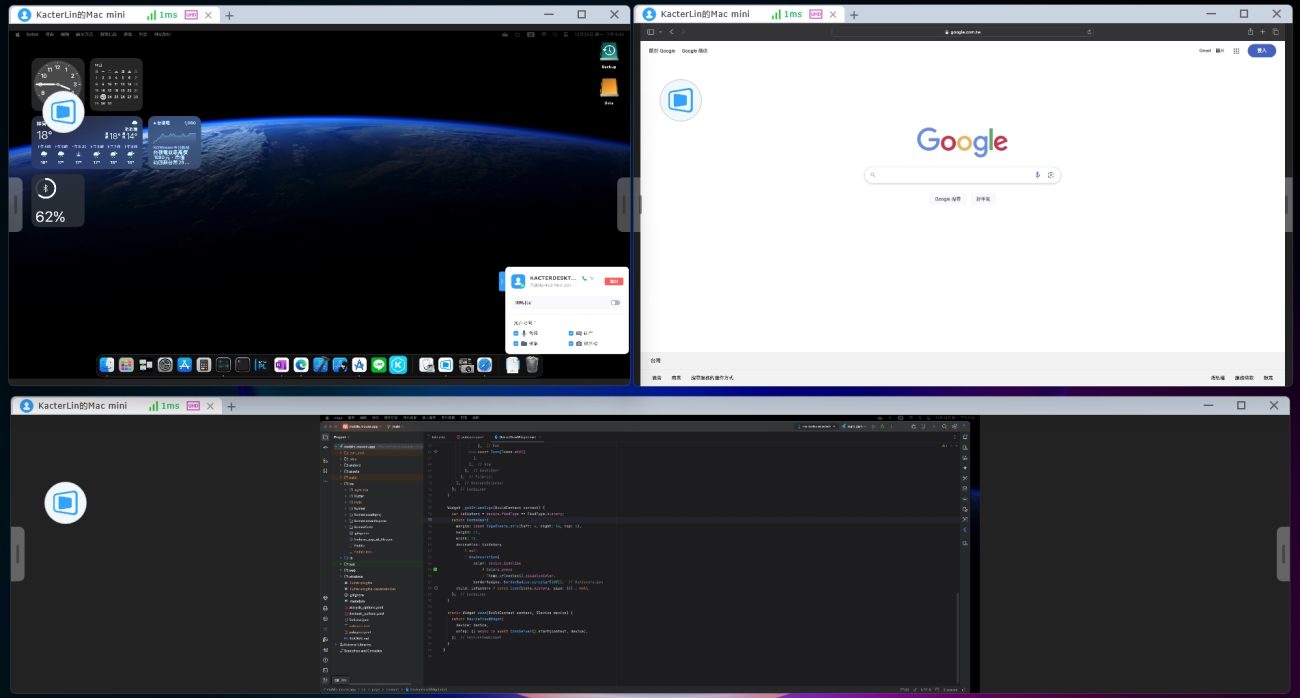The image size is (1300, 698).
Task: Click the Trash icon in the dock
Action: click(532, 366)
